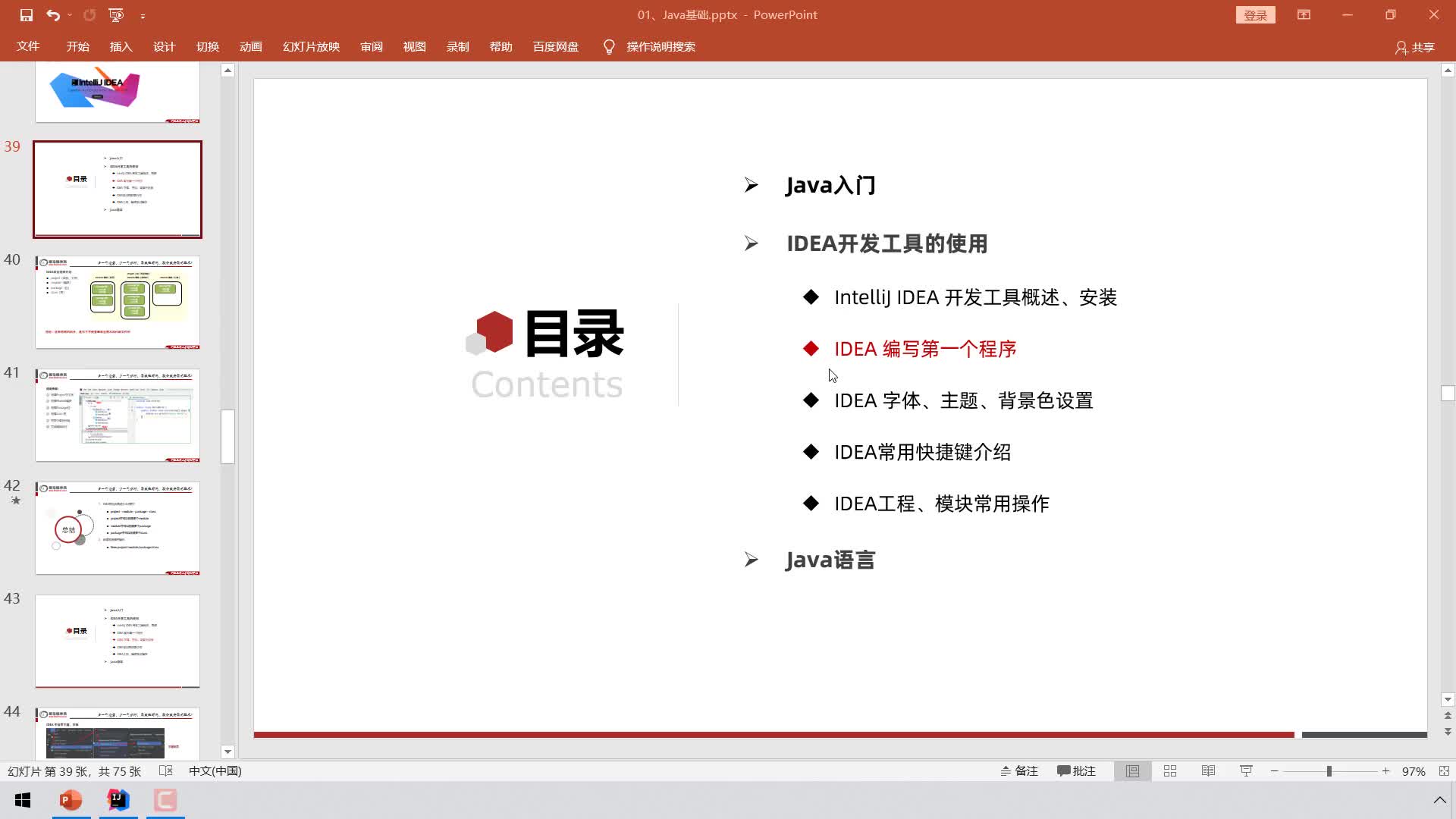This screenshot has width=1456, height=819.
Task: Click the Java语言 heading on slide
Action: (830, 560)
